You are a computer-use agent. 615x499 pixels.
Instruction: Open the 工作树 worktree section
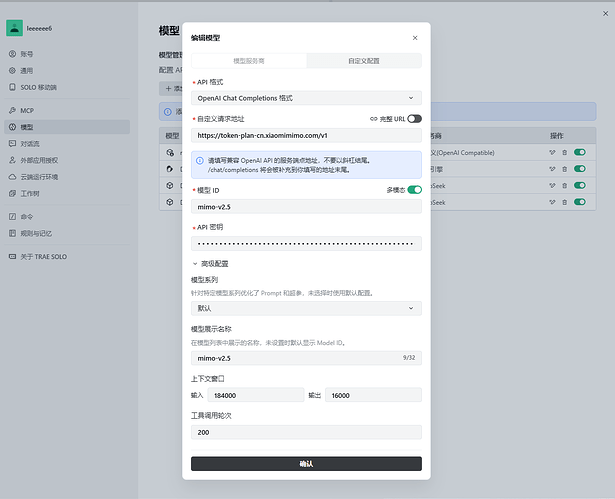click(67, 193)
